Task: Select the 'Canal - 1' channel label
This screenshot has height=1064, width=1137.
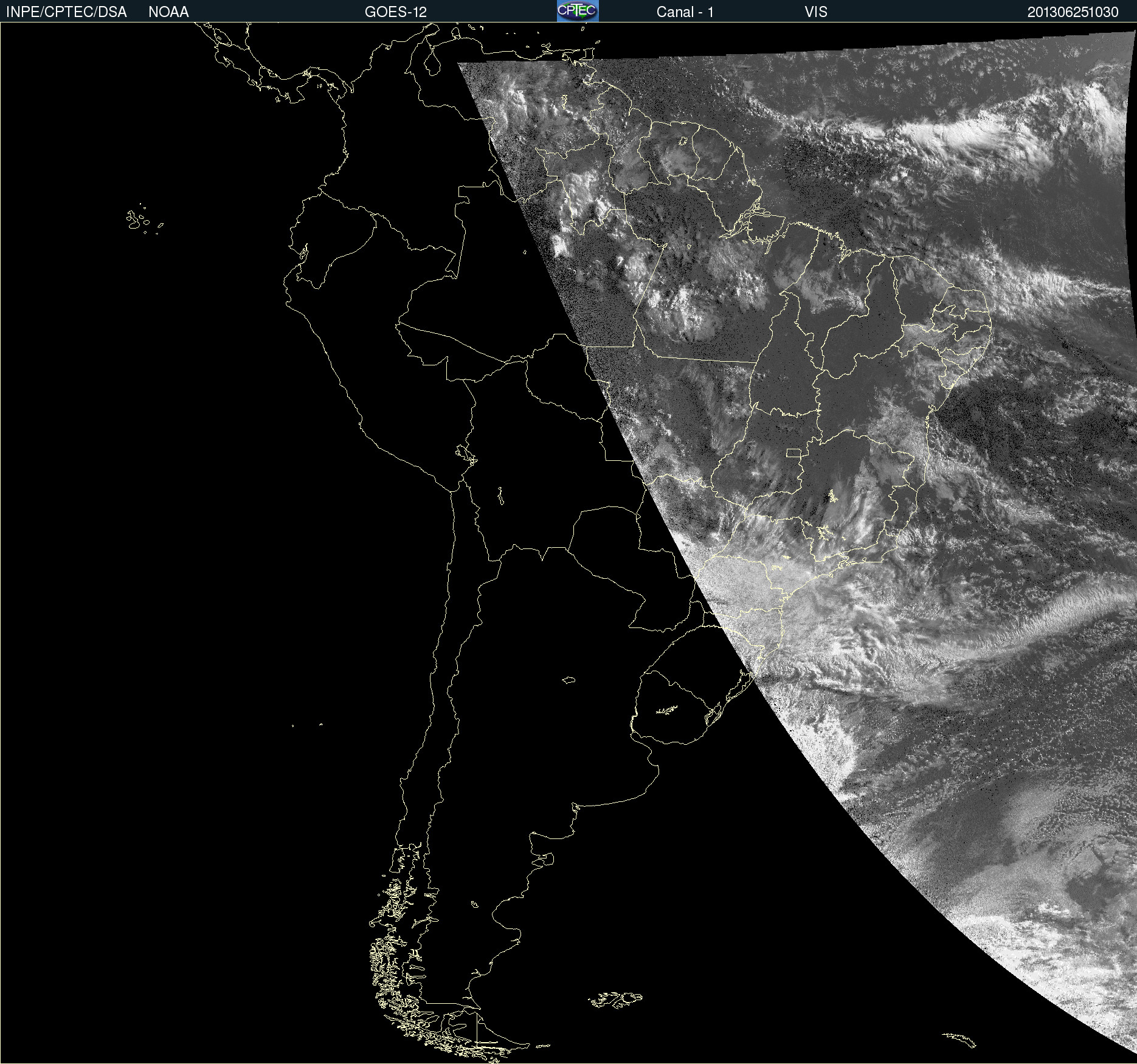Action: click(685, 12)
